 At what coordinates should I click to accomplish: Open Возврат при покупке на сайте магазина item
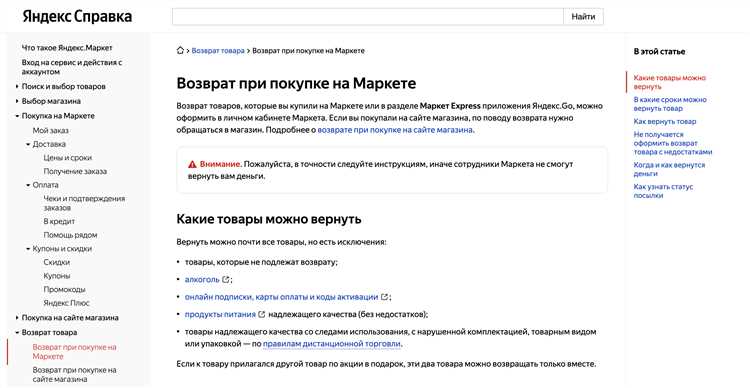(75, 375)
